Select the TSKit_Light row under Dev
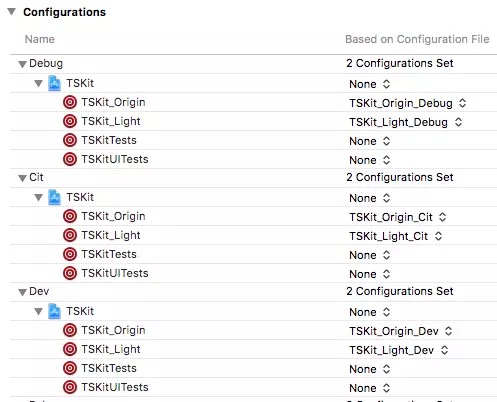This screenshot has width=497, height=402. 253,349
